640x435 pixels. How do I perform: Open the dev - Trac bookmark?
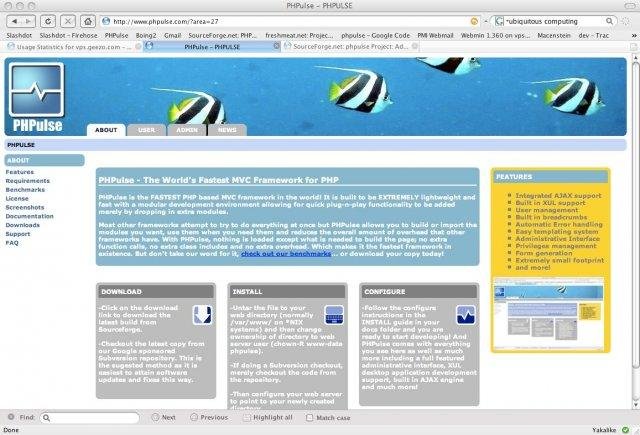593,36
